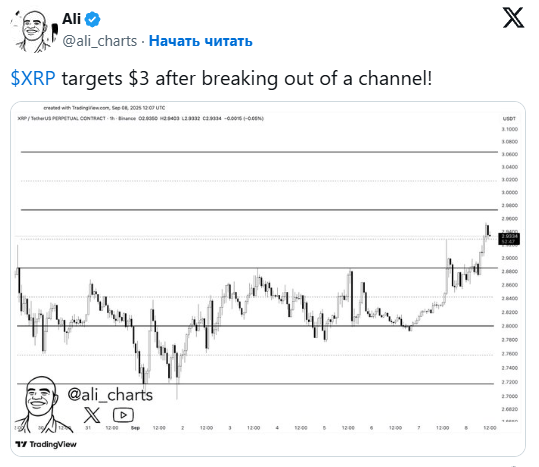Click the Sep date label on time axis
Viewport: 539px width, 467px height.
(x=135, y=428)
